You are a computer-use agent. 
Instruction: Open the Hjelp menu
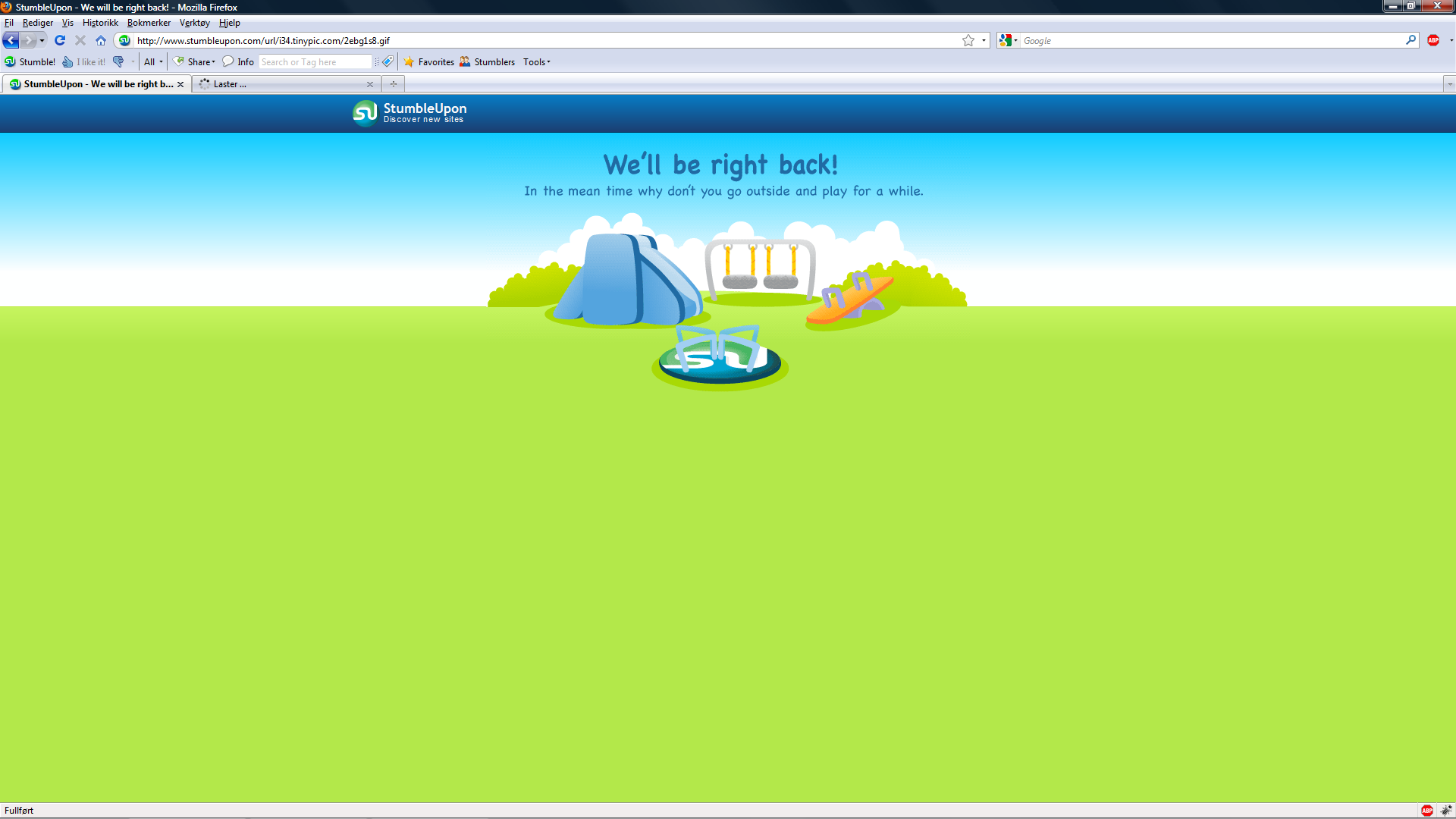click(230, 23)
